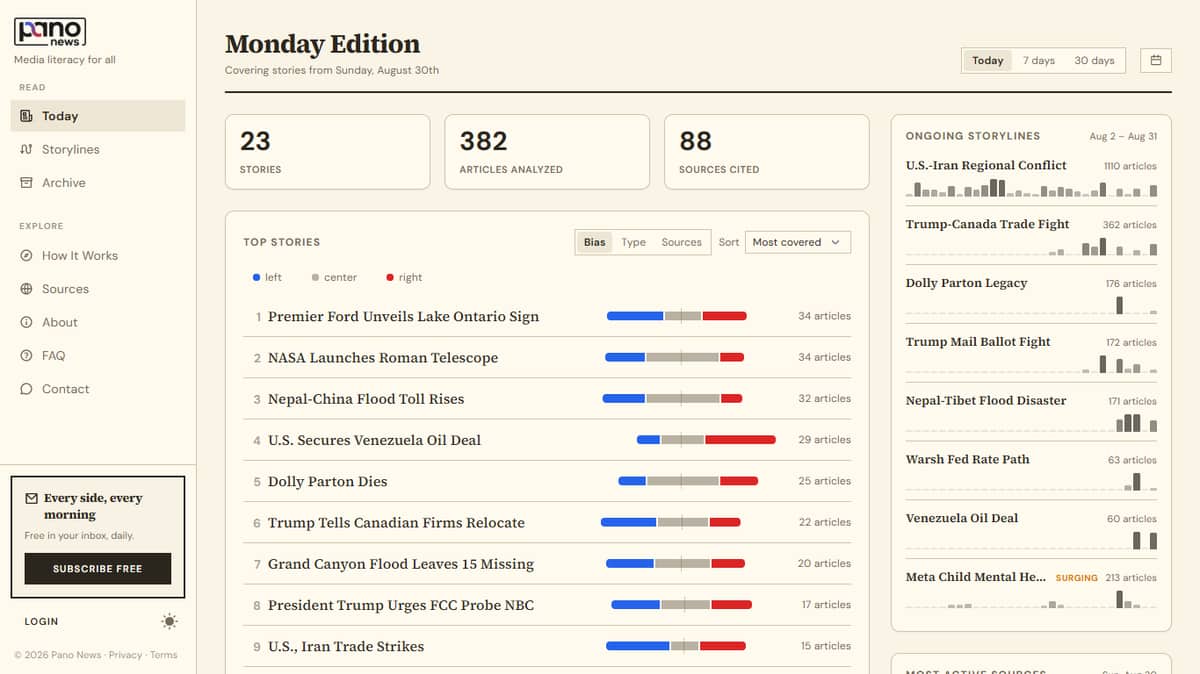Open story Nepal-China Flood Toll Rises
The width and height of the screenshot is (1200, 674).
coord(366,399)
